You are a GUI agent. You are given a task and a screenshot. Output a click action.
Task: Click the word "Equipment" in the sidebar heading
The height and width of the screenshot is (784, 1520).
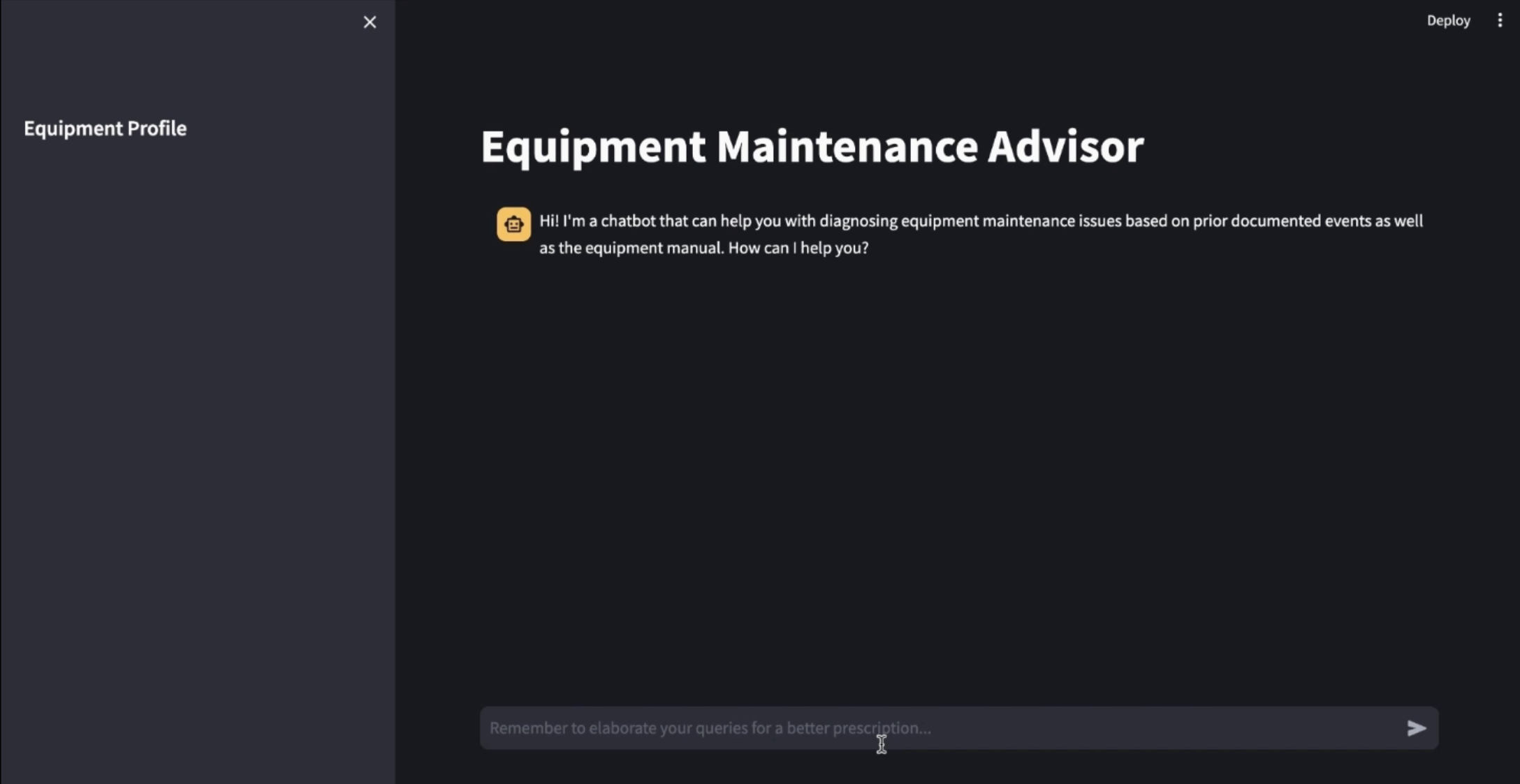tap(73, 128)
